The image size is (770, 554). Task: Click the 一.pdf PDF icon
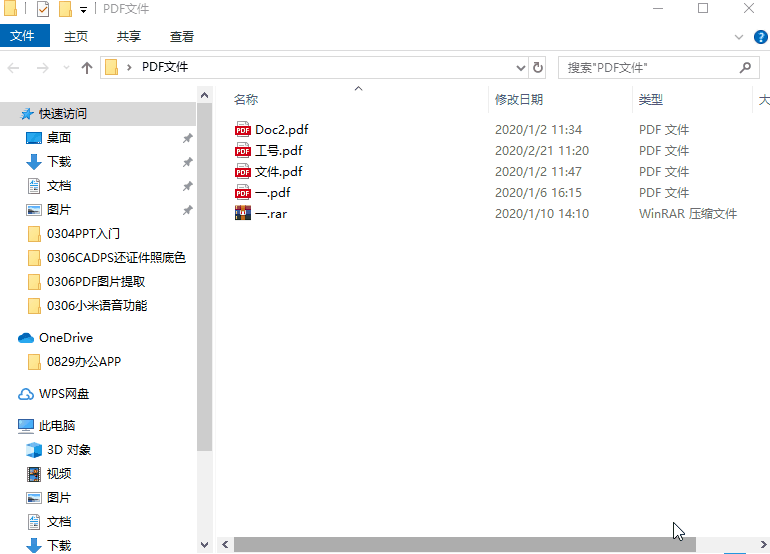point(243,193)
